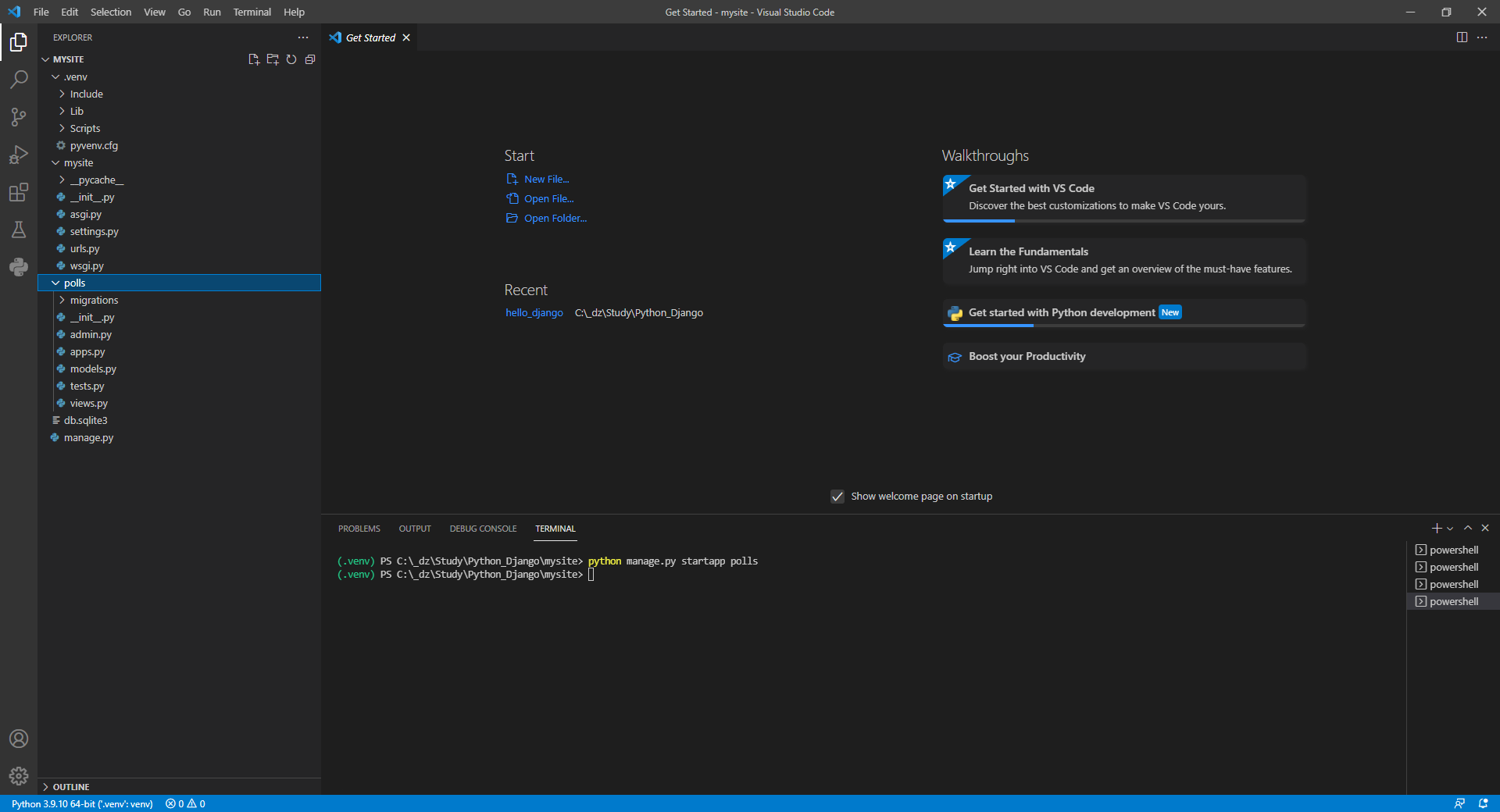Switch to the PROBLEMS panel tab
The height and width of the screenshot is (812, 1500).
coord(359,529)
